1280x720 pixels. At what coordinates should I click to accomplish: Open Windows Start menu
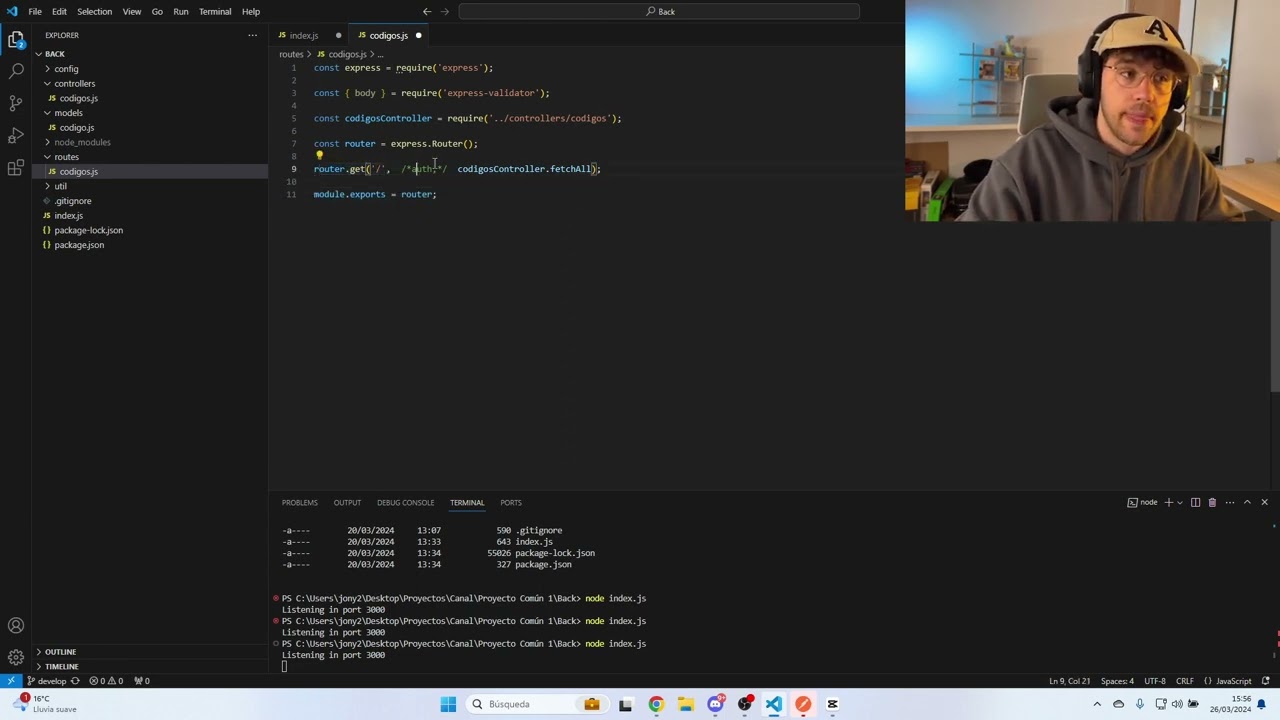(x=448, y=704)
